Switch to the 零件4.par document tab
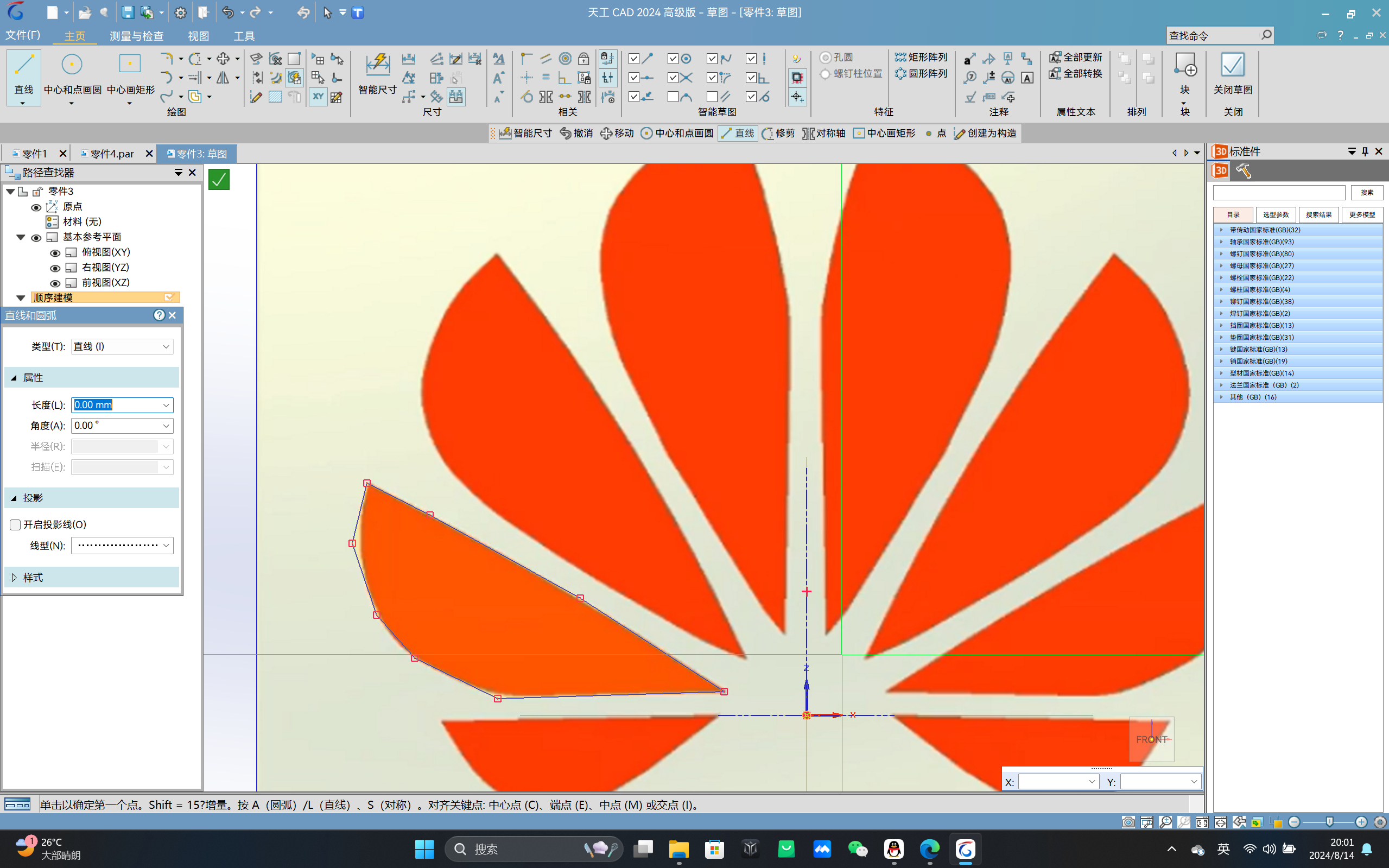Image resolution: width=1389 pixels, height=868 pixels. click(112, 154)
